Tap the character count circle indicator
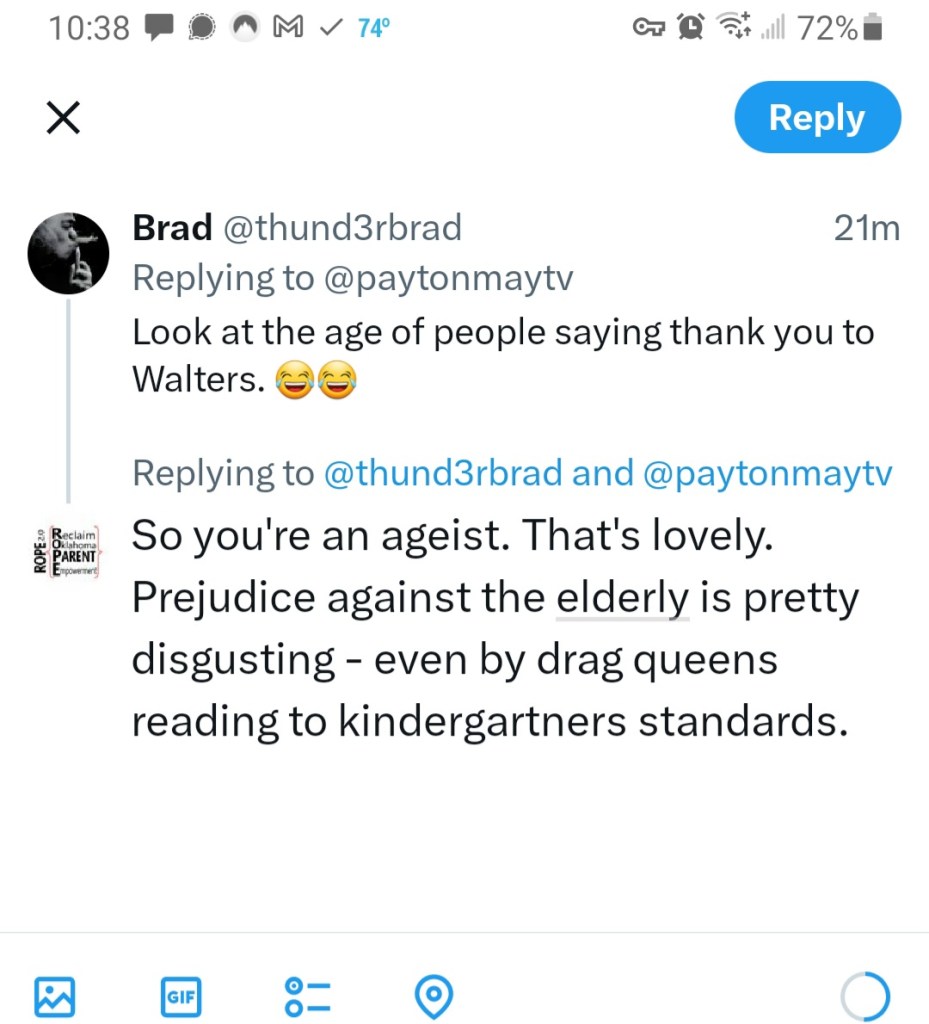 click(x=864, y=995)
